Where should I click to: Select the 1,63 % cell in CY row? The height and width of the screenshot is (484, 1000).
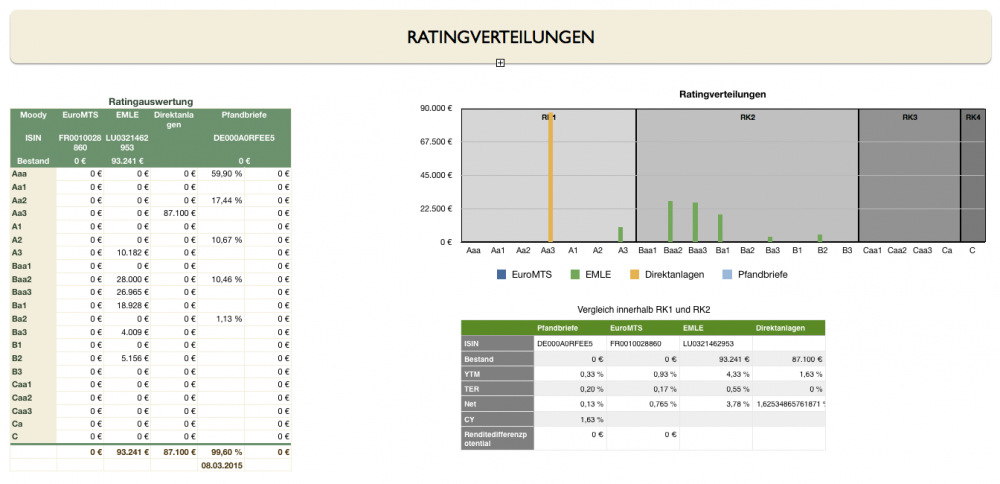[x=570, y=419]
